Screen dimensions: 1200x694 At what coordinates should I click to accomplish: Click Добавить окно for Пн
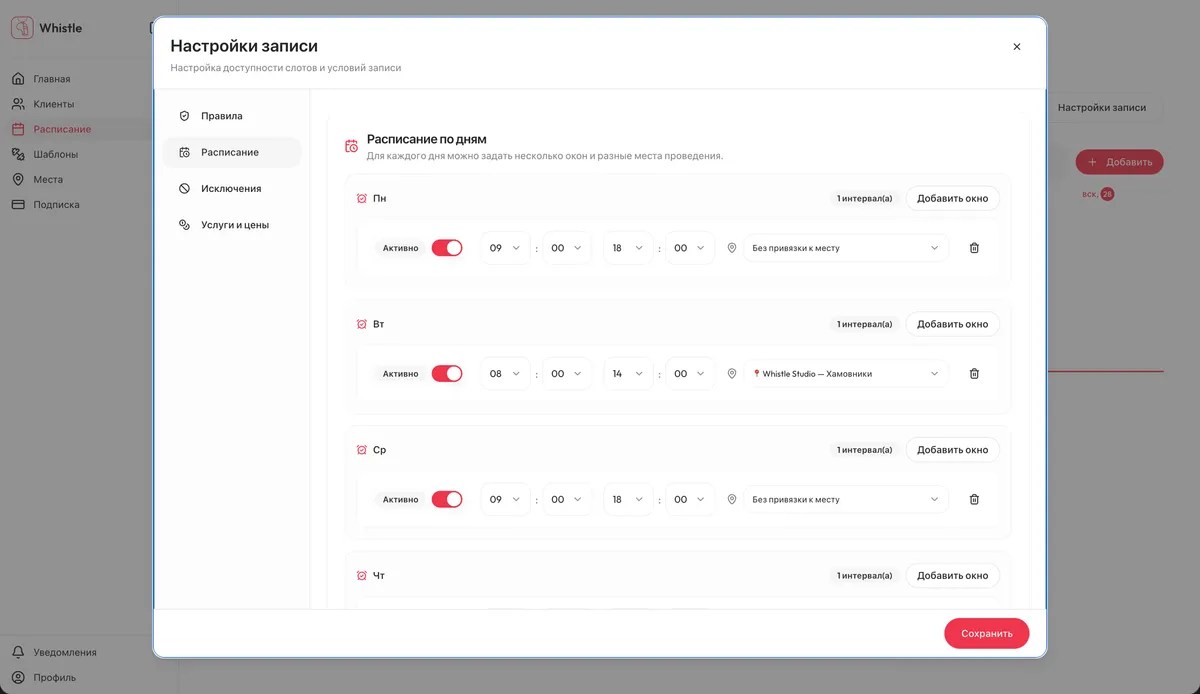point(952,198)
